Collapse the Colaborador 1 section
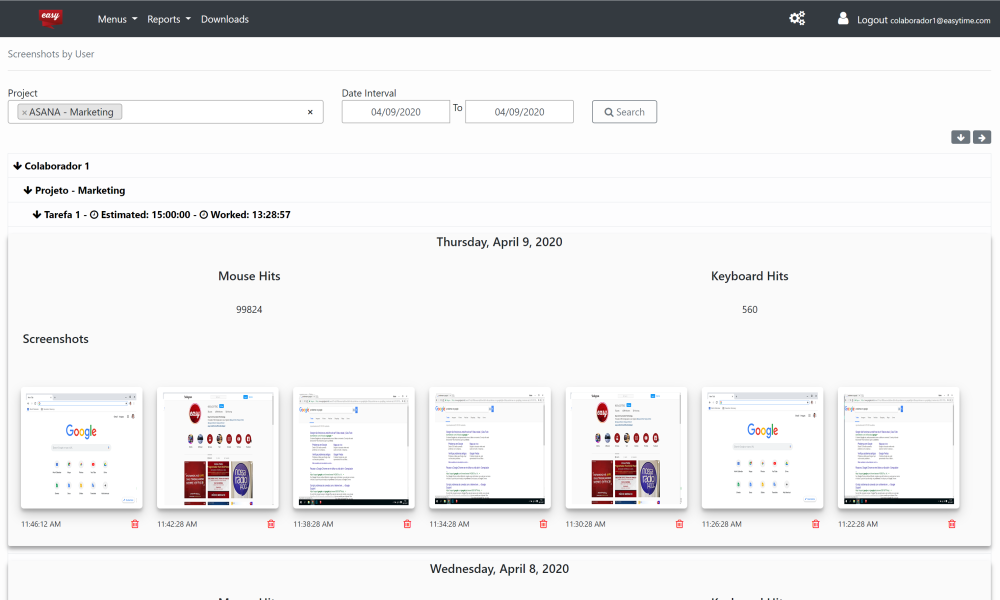The height and width of the screenshot is (600, 1000). [20, 166]
